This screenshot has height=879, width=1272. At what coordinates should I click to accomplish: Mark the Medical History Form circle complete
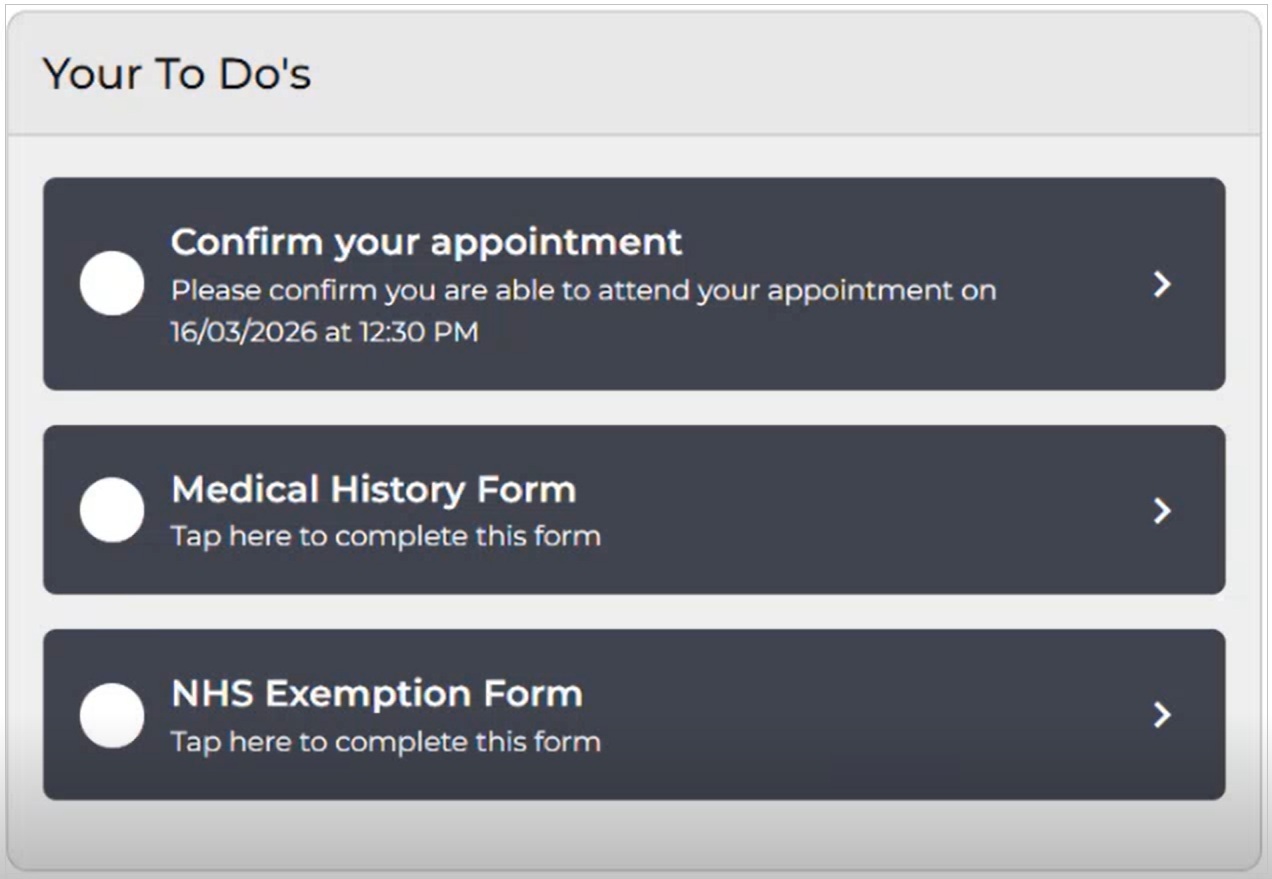112,510
